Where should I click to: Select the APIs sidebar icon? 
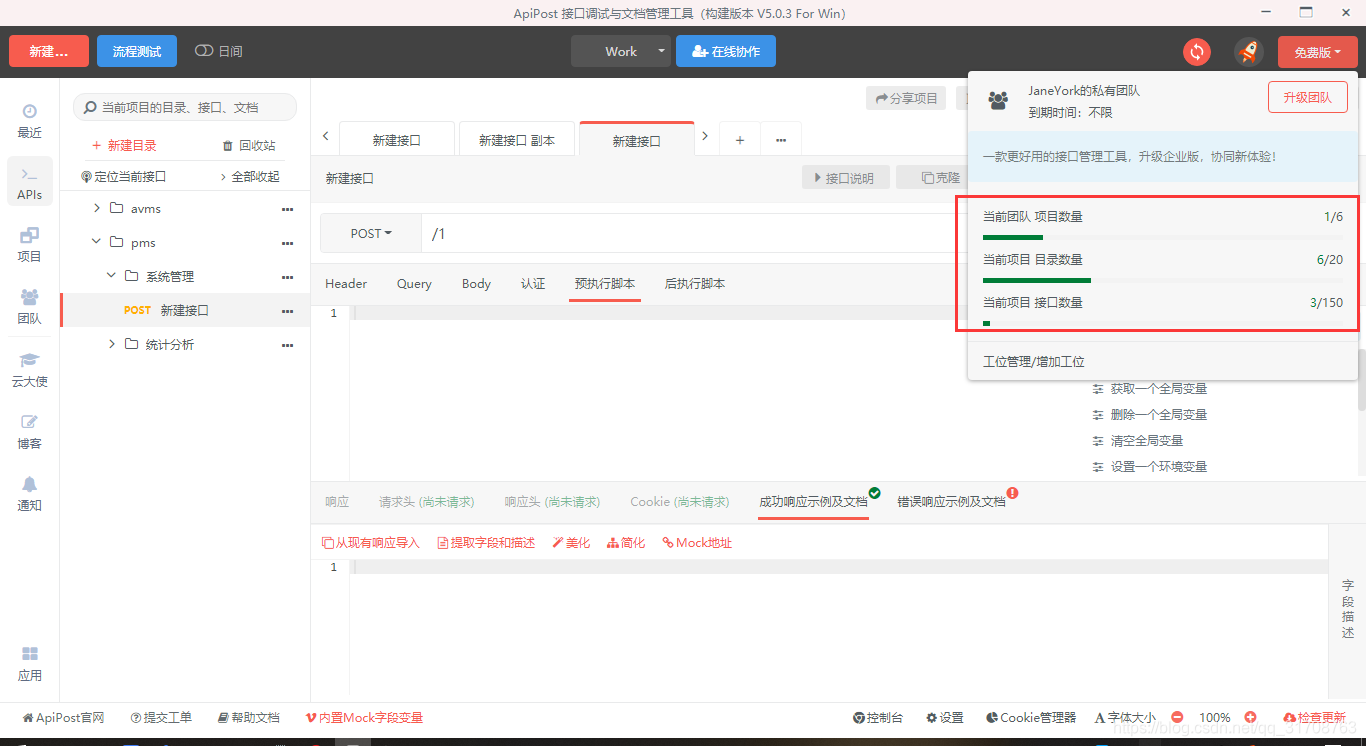(x=30, y=183)
